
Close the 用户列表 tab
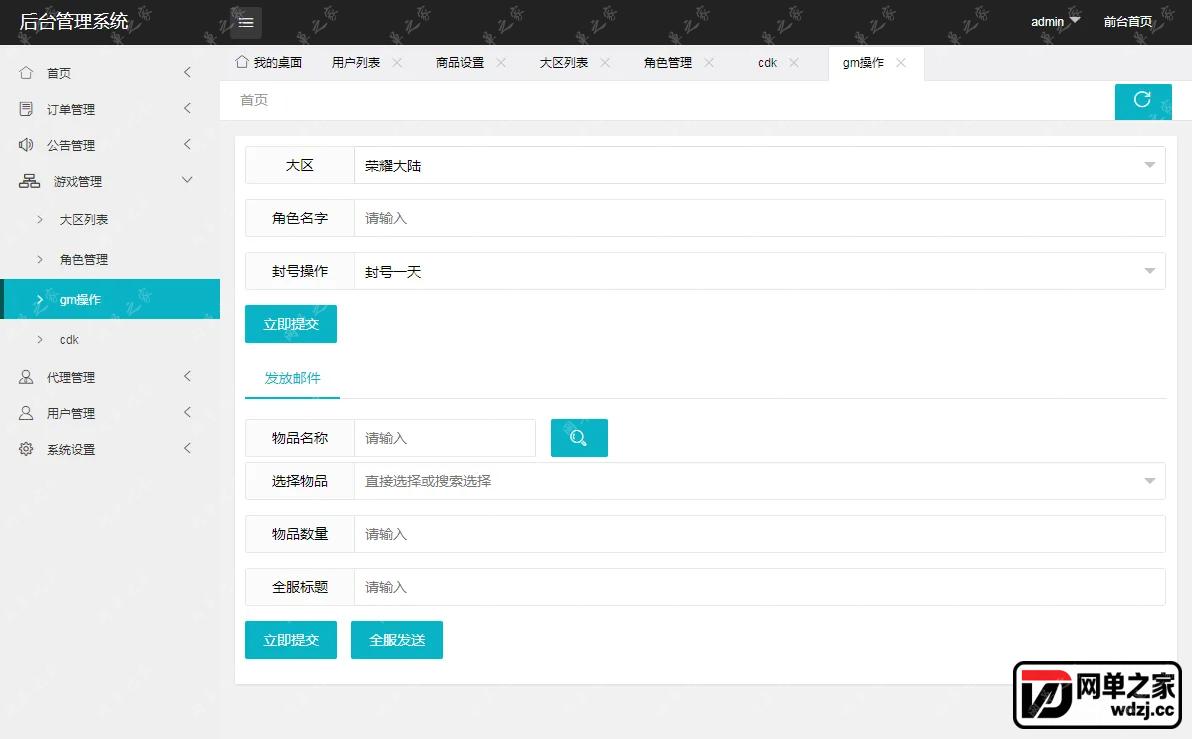coord(397,62)
